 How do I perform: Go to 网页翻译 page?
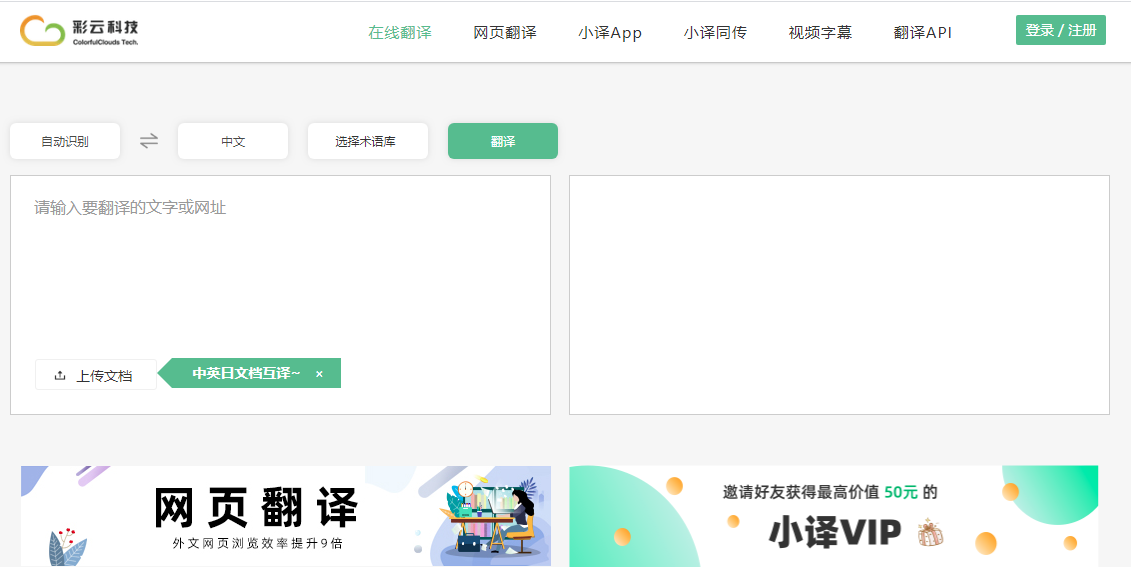point(505,32)
